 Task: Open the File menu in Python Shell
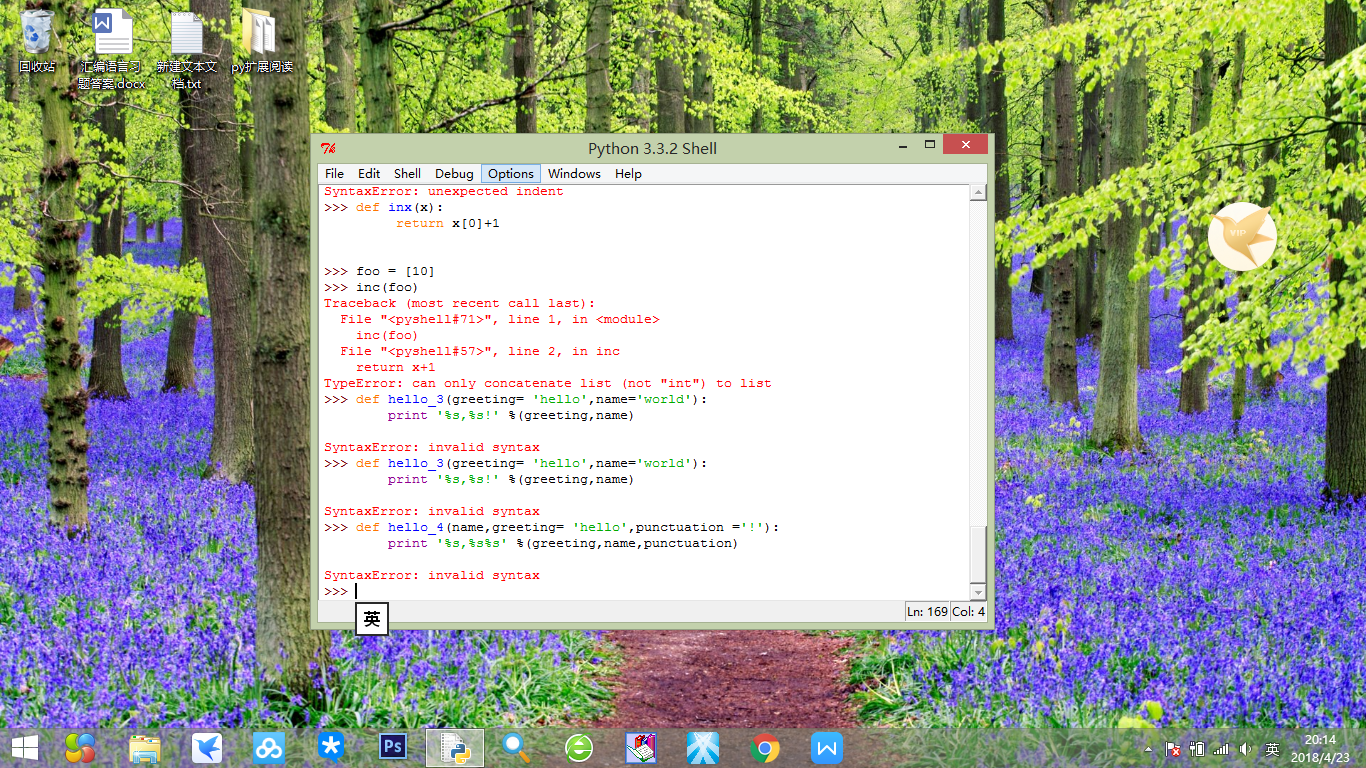[334, 173]
